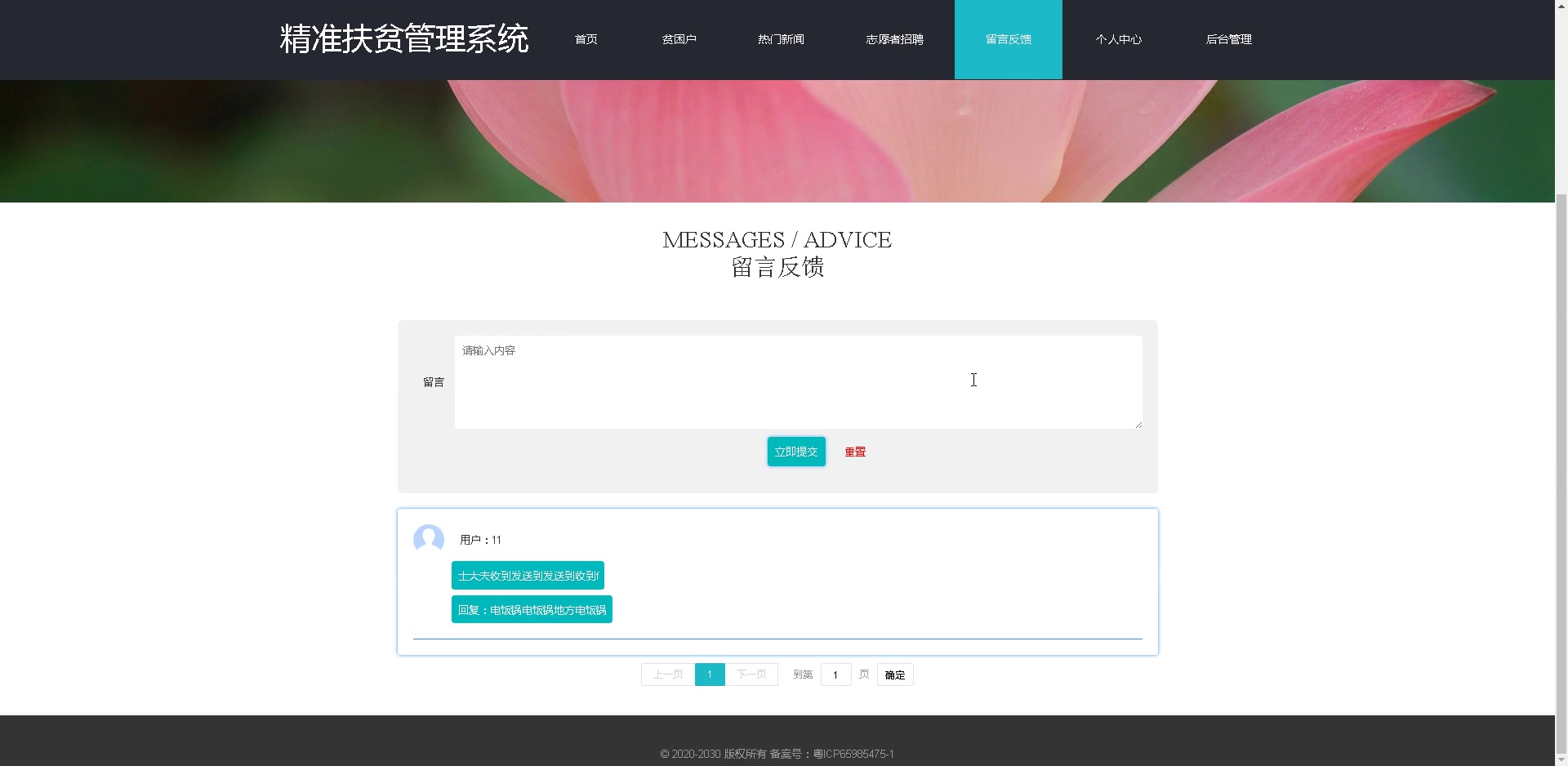Screen dimensions: 1568x766
Task: Open the 首页 navigation item
Action: click(x=586, y=39)
